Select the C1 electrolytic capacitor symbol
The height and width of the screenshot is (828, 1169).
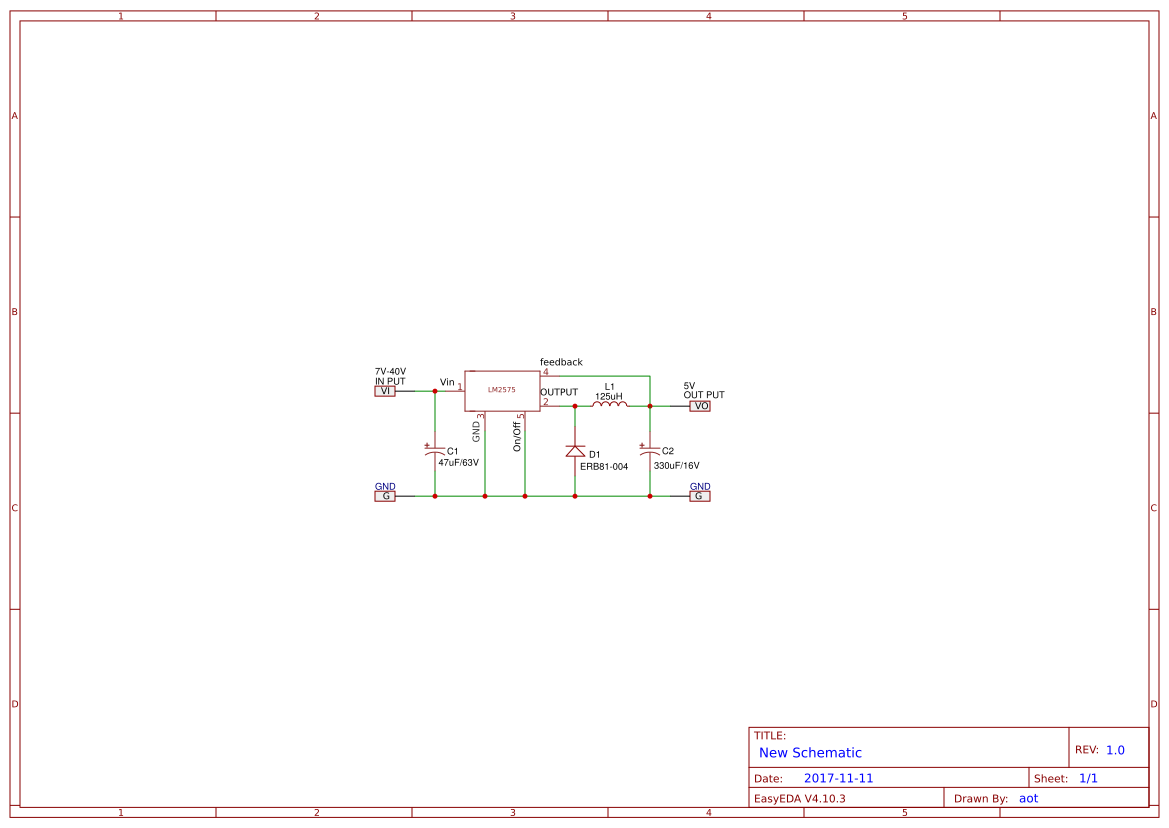click(x=435, y=451)
